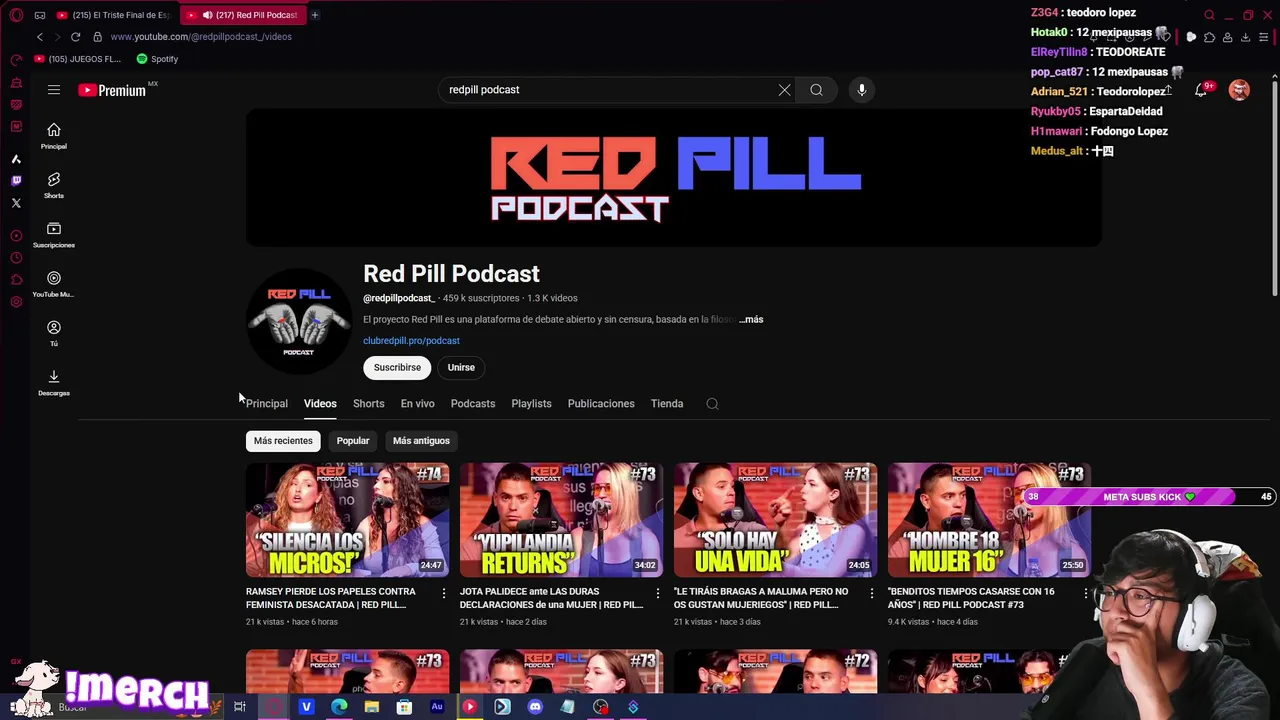This screenshot has height=720, width=1280.
Task: Open the channel Podcasts tab
Action: click(x=473, y=404)
